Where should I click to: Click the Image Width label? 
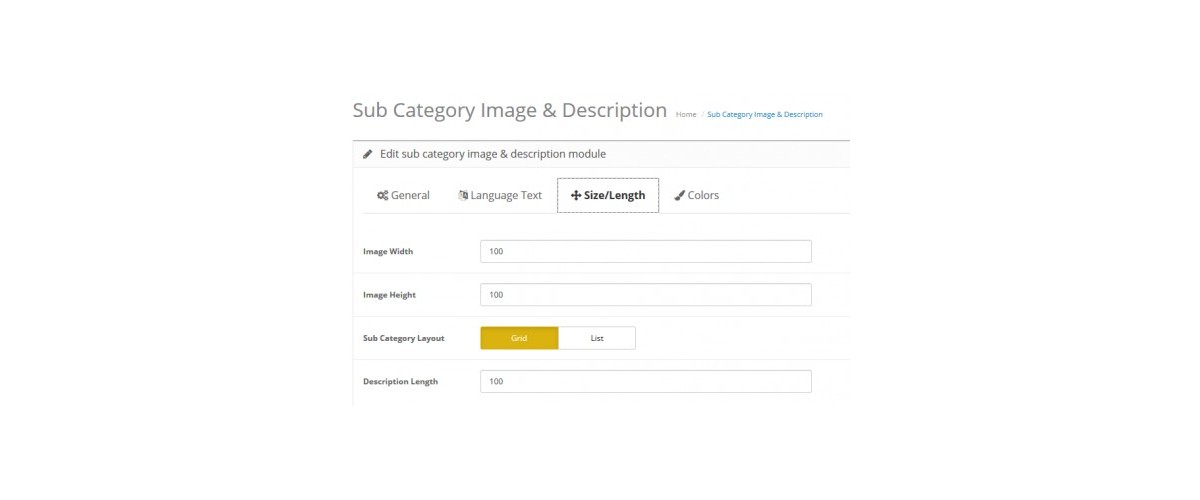pos(388,251)
